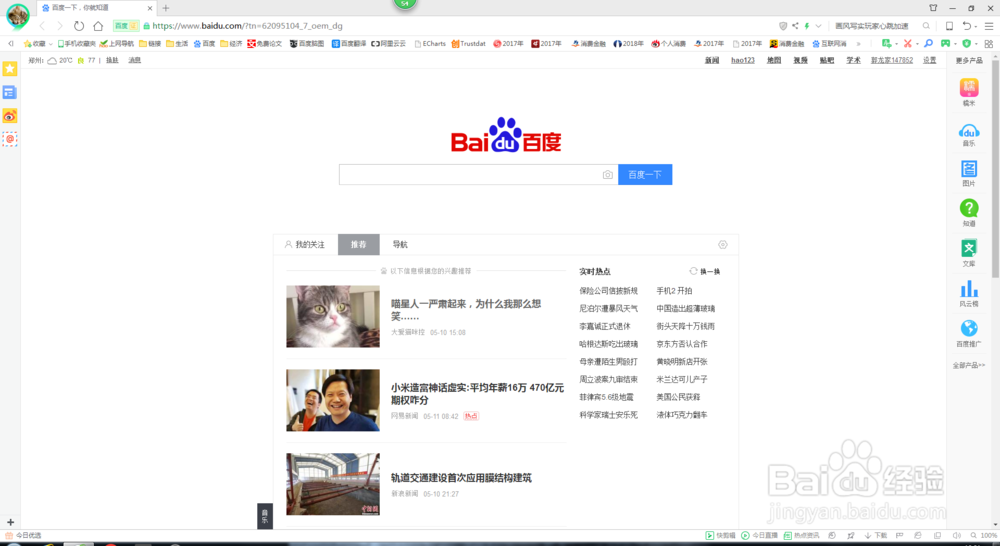
Task: Switch to 推荐 tab
Action: [x=358, y=244]
